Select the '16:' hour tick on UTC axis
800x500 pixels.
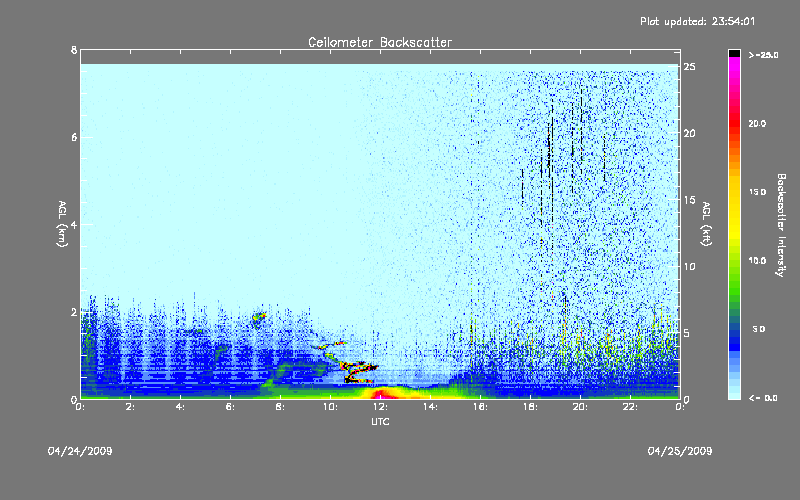pos(480,407)
